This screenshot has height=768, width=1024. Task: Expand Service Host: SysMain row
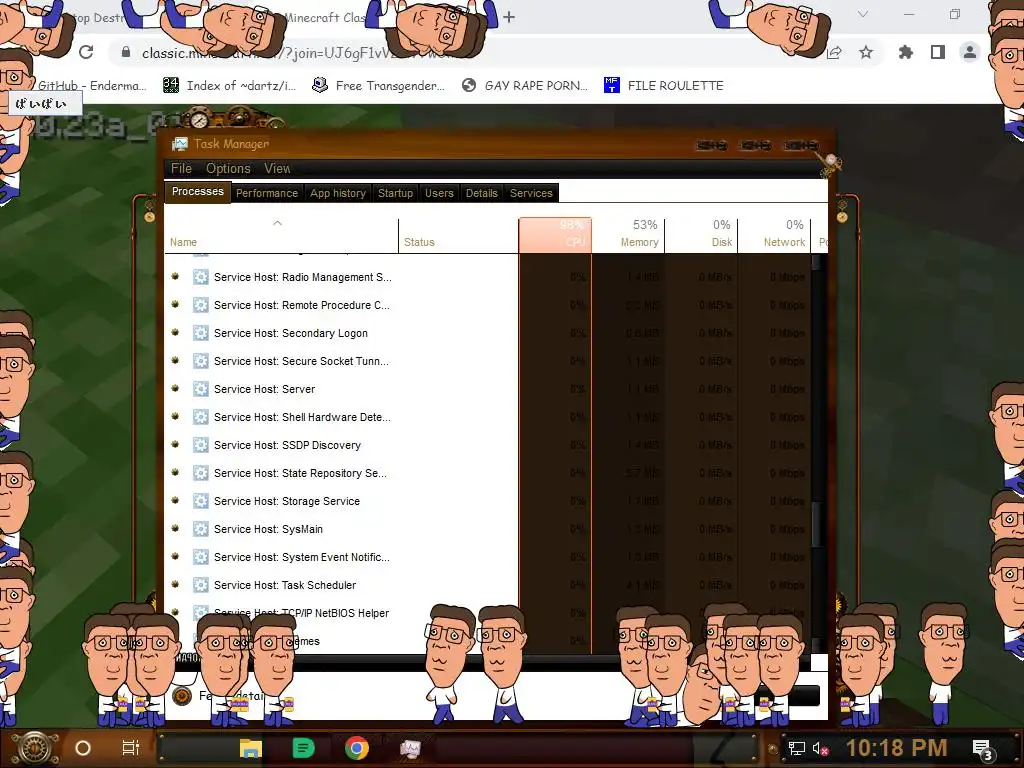click(x=175, y=529)
